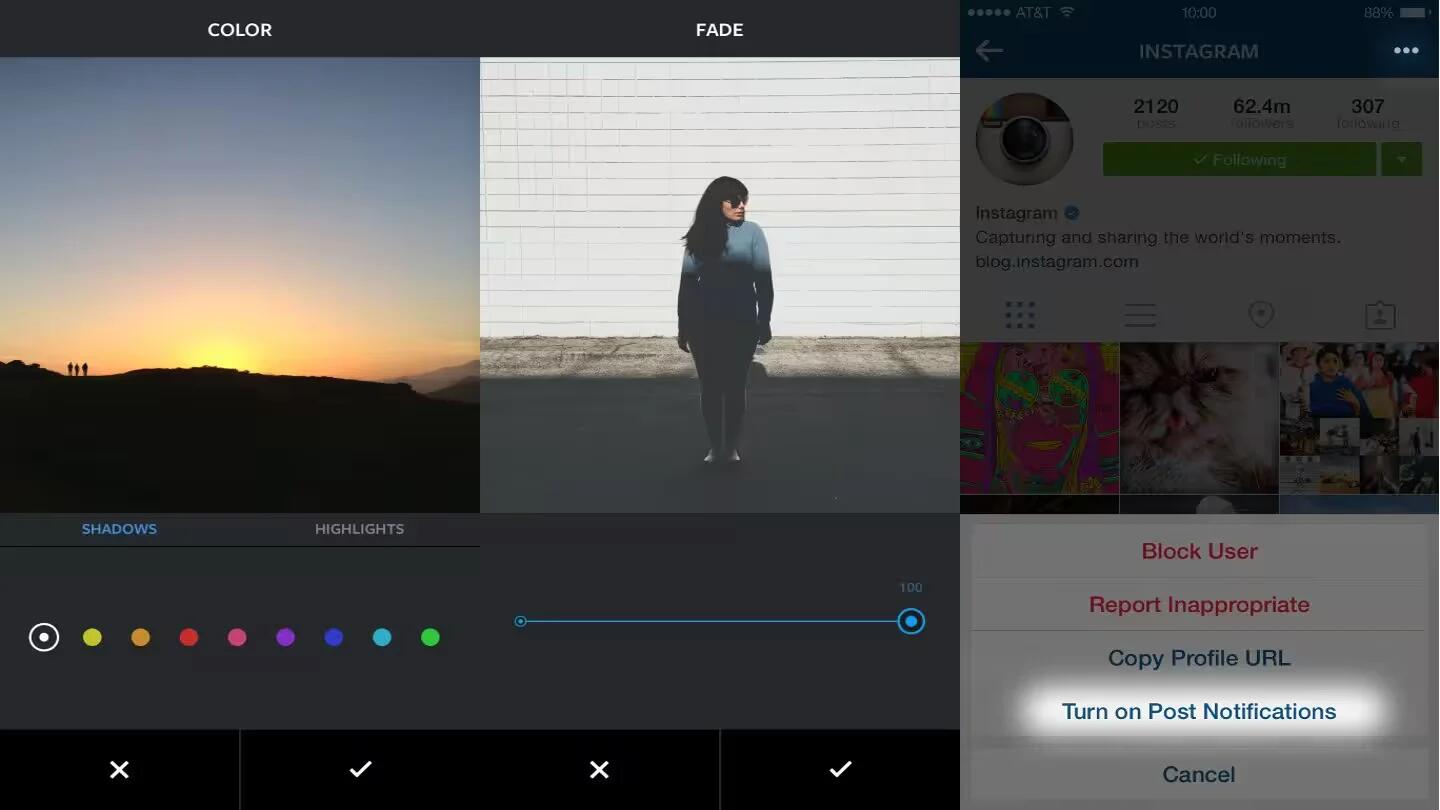This screenshot has height=810, width=1440.
Task: Pick the green color swatch
Action: pos(430,637)
